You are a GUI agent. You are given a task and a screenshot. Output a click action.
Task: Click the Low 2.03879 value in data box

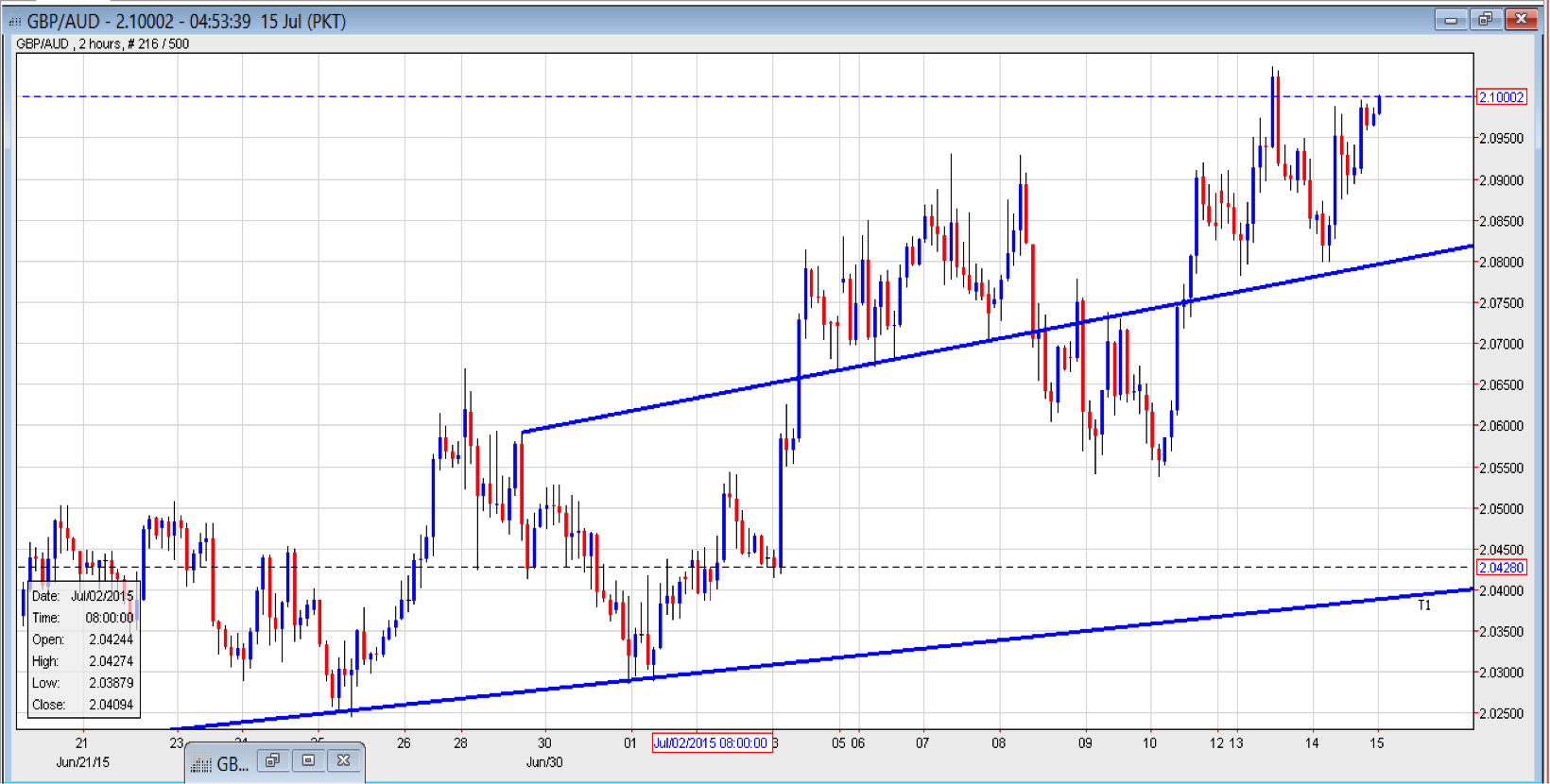[x=111, y=683]
